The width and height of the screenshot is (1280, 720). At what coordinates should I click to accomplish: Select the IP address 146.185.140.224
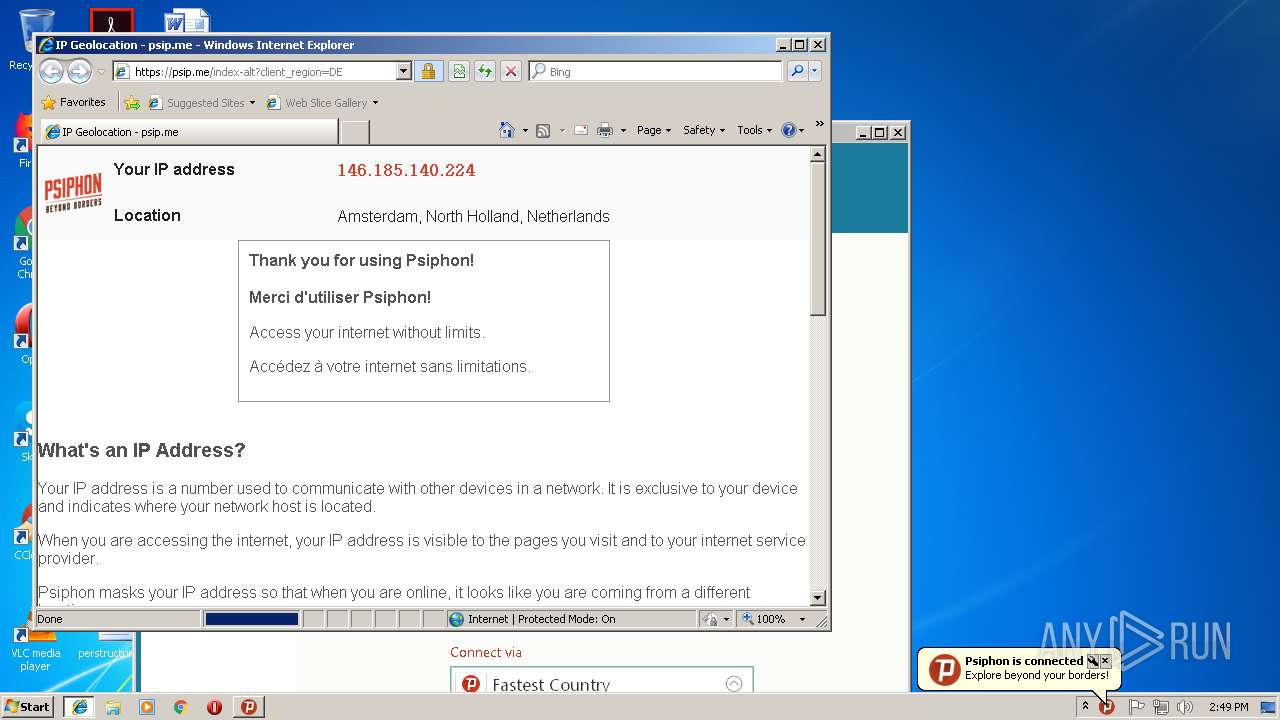pyautogui.click(x=406, y=170)
